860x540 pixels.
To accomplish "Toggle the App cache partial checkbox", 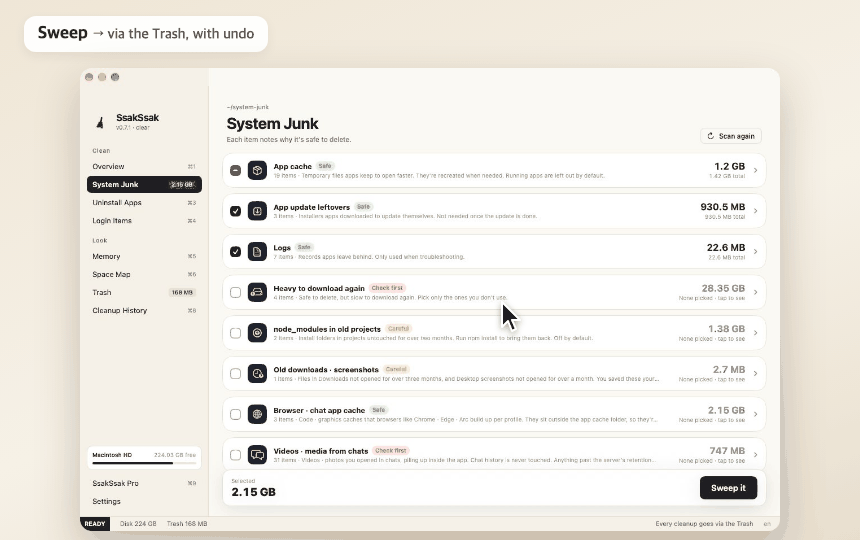I will pyautogui.click(x=235, y=170).
